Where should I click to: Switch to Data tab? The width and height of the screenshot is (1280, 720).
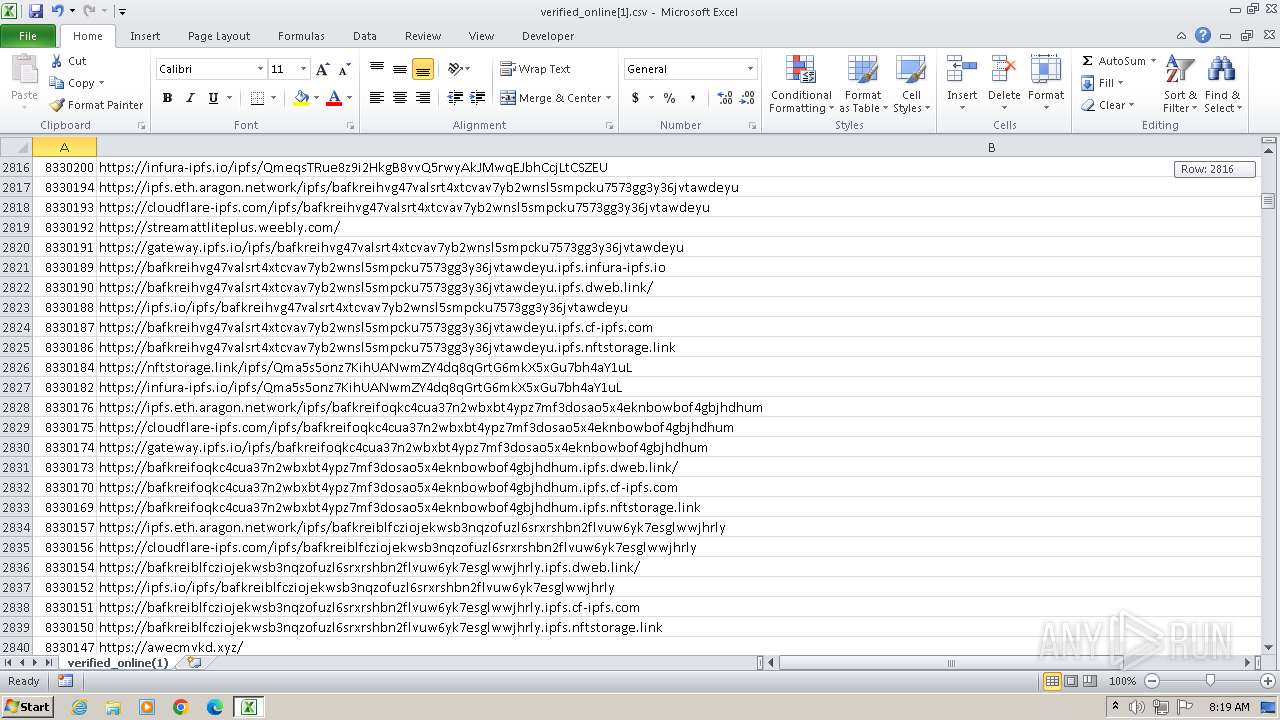(x=365, y=36)
